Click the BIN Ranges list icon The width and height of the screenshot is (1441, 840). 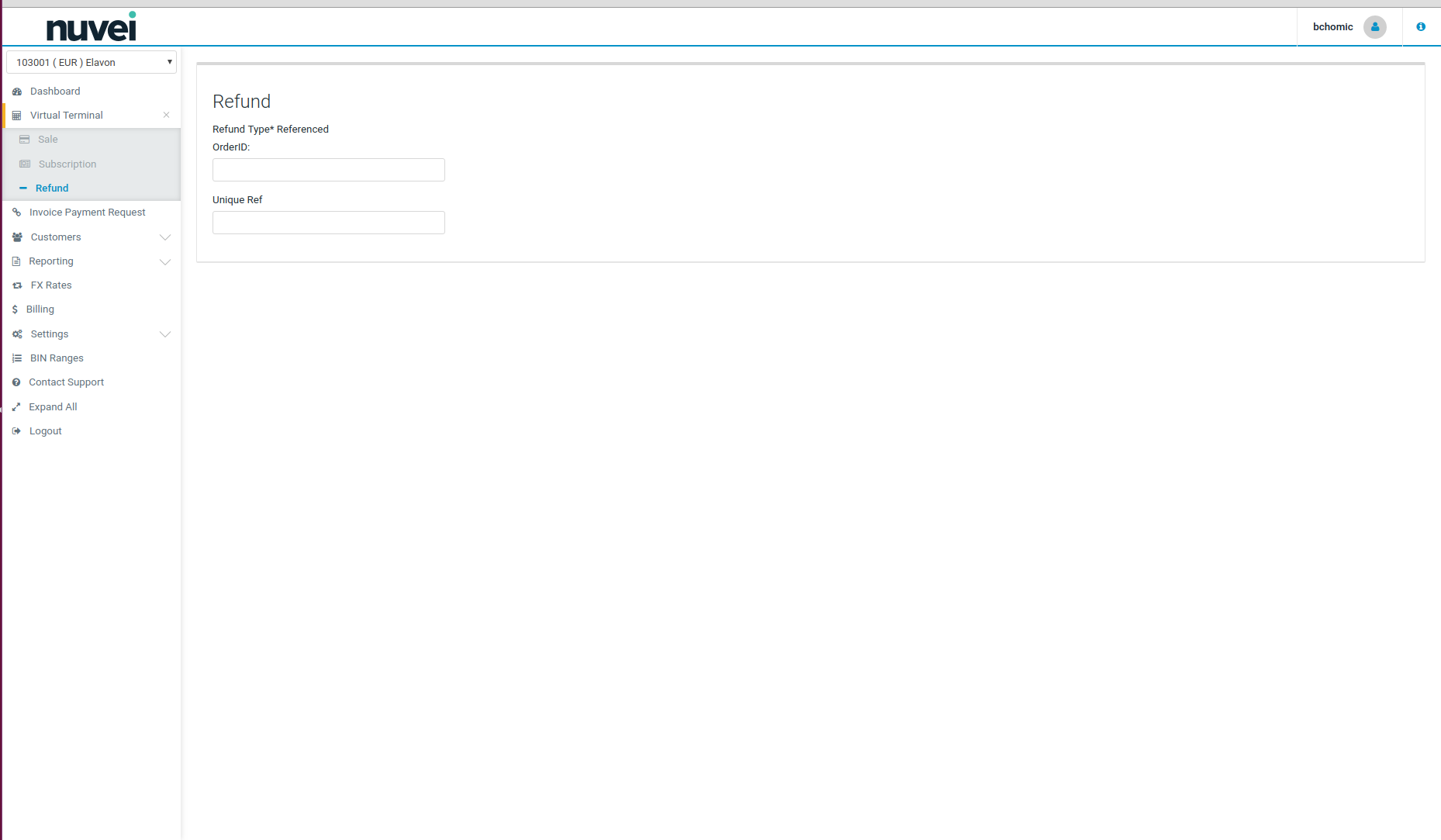pyautogui.click(x=17, y=358)
